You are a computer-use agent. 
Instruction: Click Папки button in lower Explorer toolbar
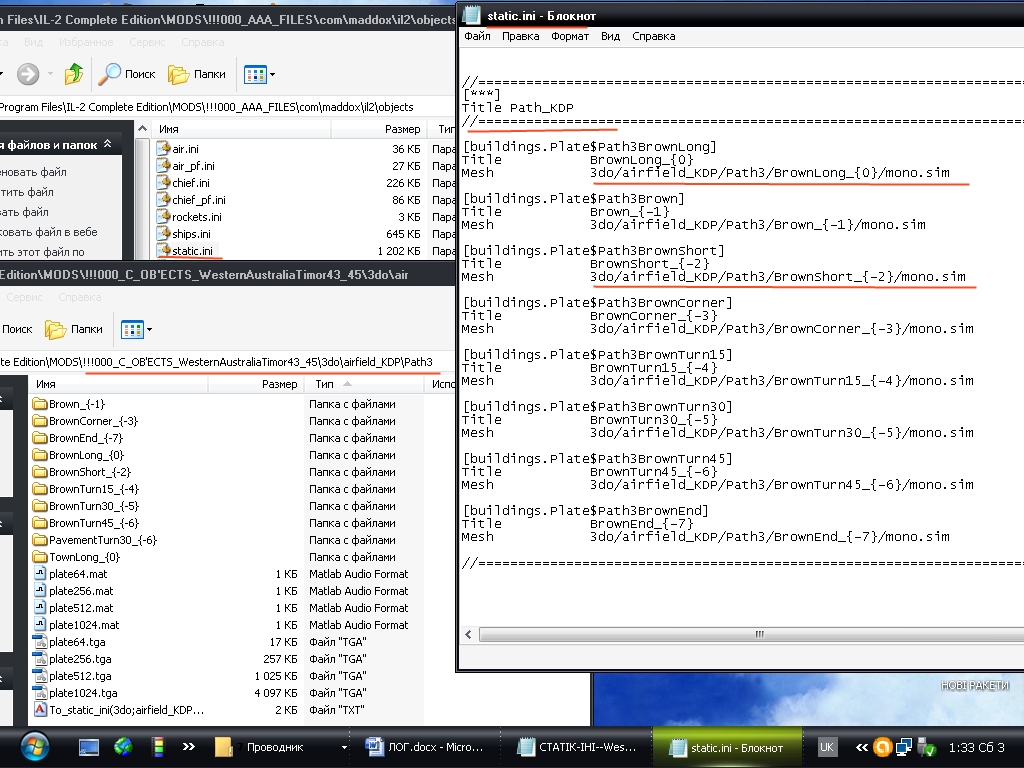coord(74,329)
